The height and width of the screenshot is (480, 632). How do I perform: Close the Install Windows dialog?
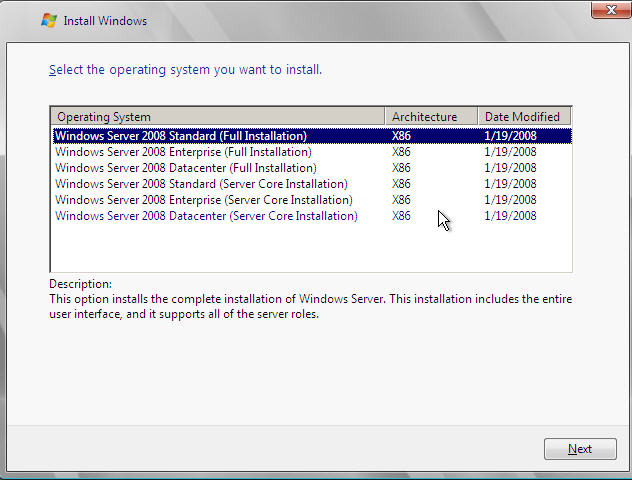pyautogui.click(x=611, y=10)
